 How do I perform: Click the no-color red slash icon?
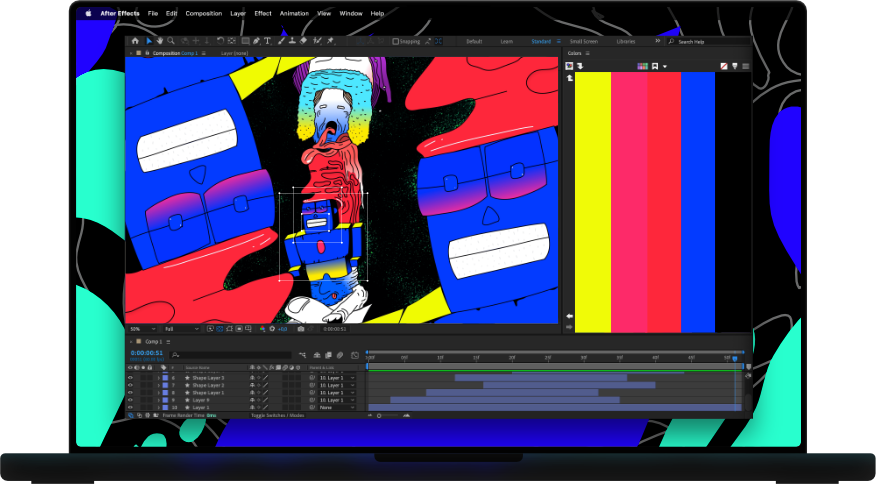pyautogui.click(x=724, y=66)
